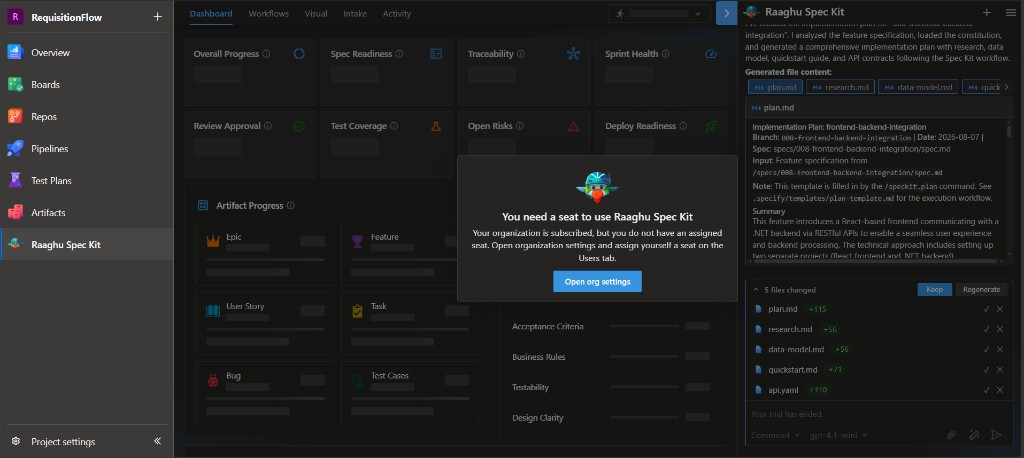Click the Regenerate button
The width and height of the screenshot is (1024, 458).
(981, 289)
